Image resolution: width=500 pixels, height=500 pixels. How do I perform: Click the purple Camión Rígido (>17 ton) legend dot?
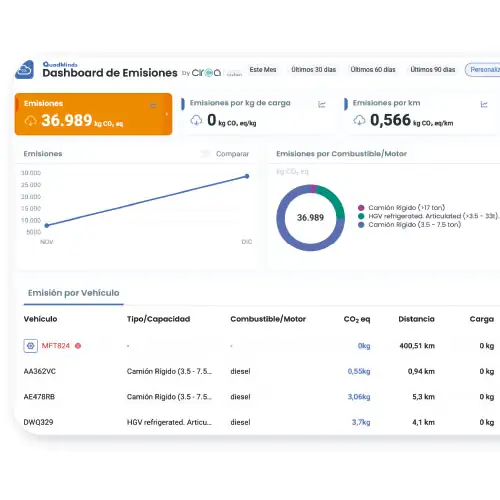pos(361,208)
